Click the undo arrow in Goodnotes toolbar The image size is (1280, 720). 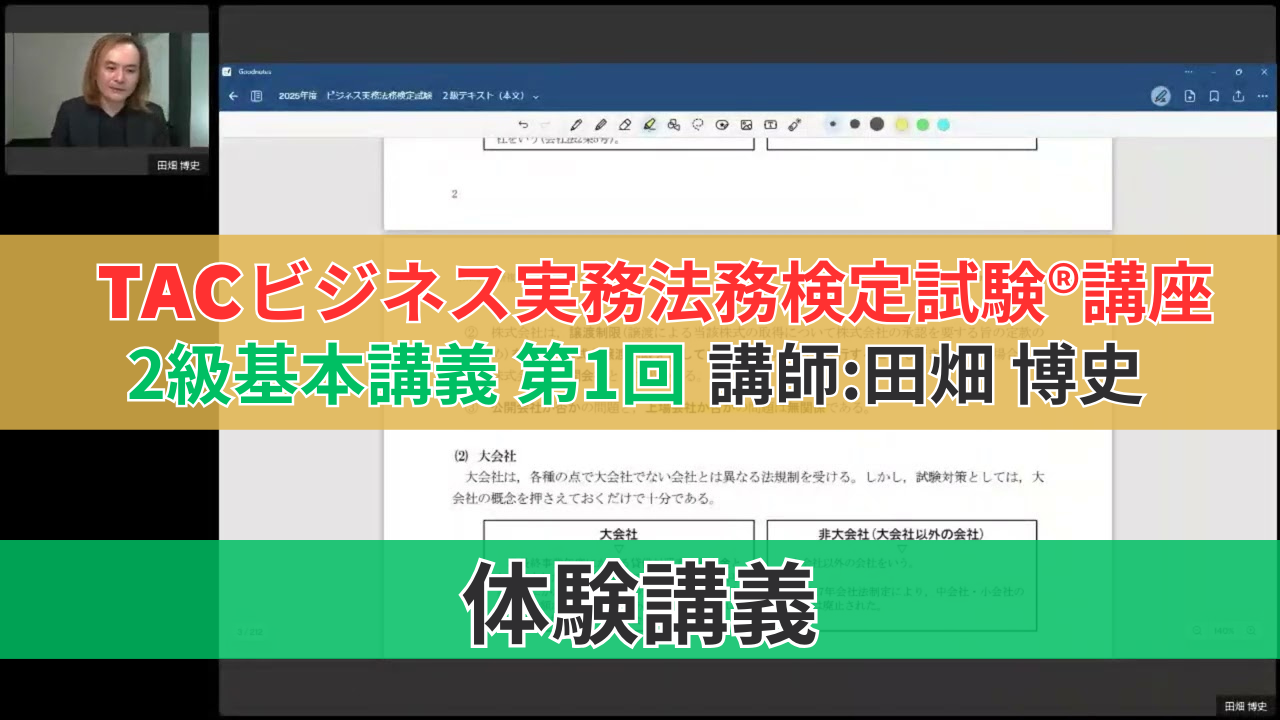pyautogui.click(x=523, y=125)
